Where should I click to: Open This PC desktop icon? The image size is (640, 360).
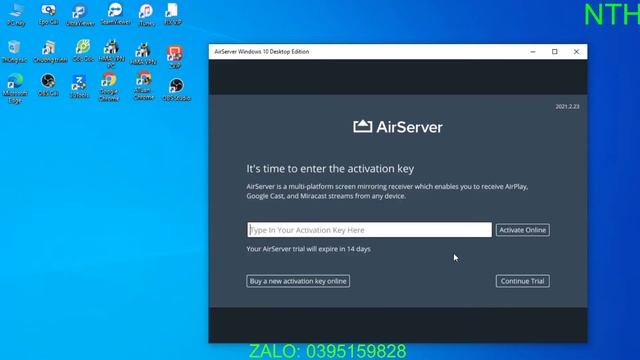pyautogui.click(x=16, y=15)
